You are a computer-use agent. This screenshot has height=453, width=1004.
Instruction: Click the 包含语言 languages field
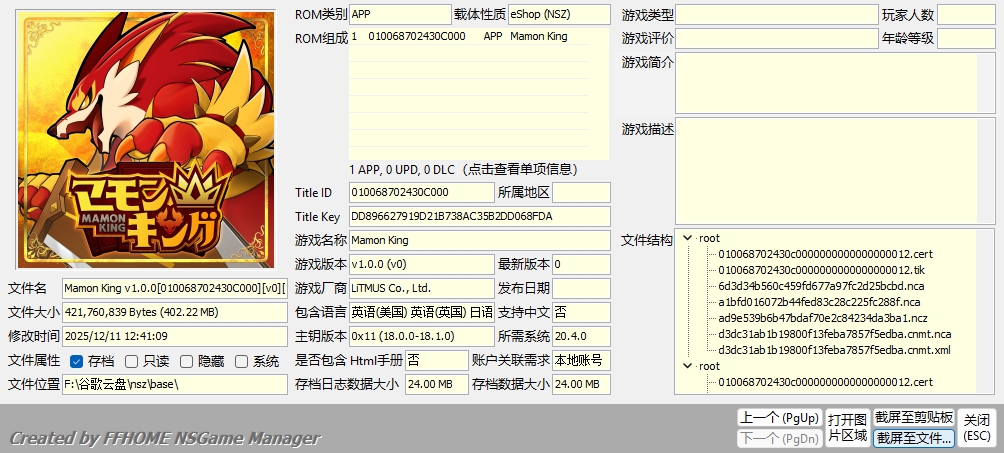tap(422, 312)
